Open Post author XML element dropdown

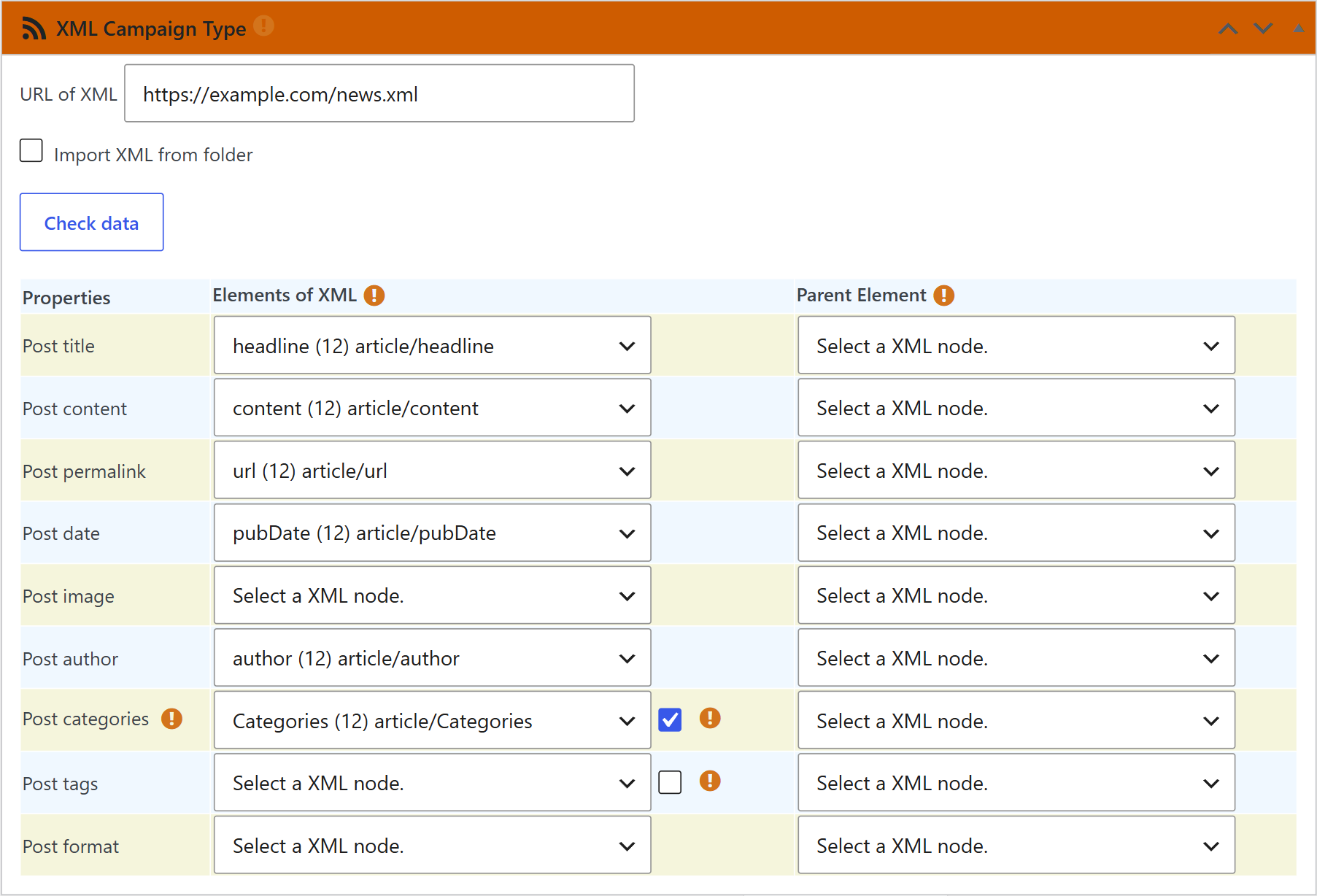432,658
